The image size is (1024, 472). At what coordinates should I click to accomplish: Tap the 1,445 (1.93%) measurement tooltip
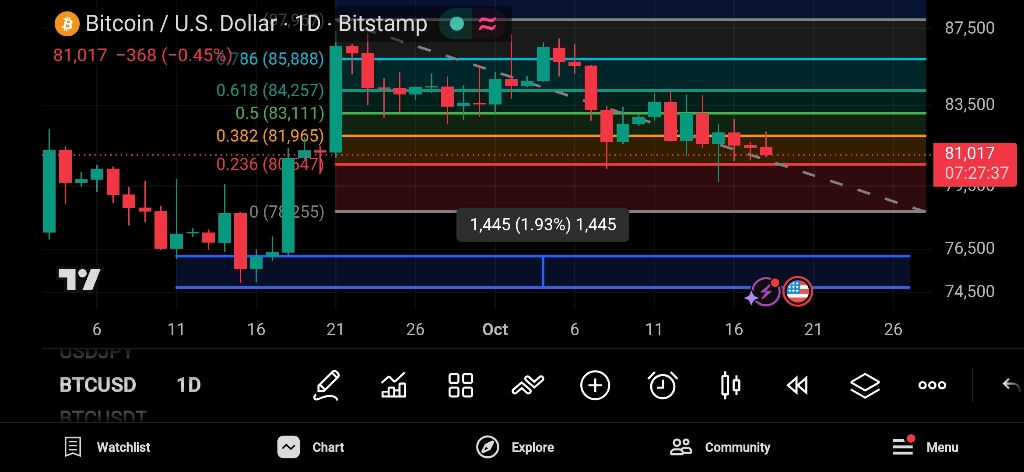pyautogui.click(x=543, y=225)
